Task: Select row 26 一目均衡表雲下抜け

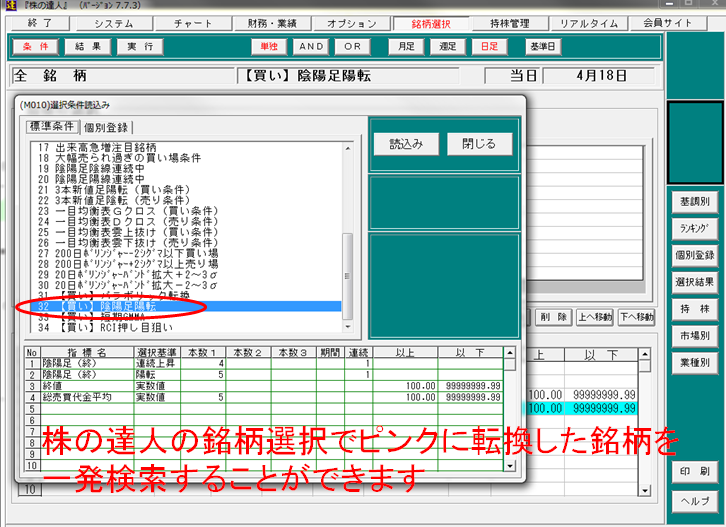Action: coord(186,243)
